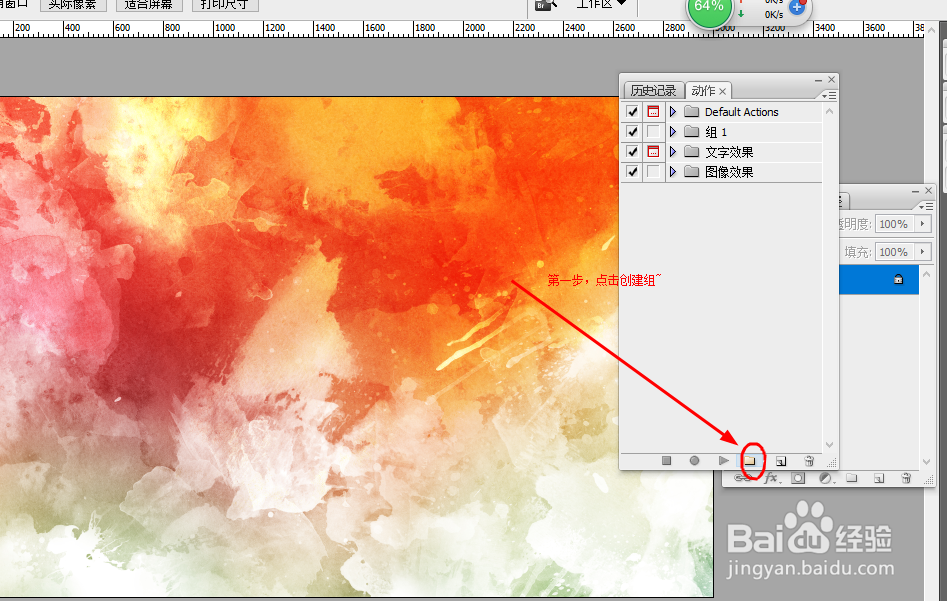Click the Default Actions folder icon
The height and width of the screenshot is (601, 947).
click(692, 112)
